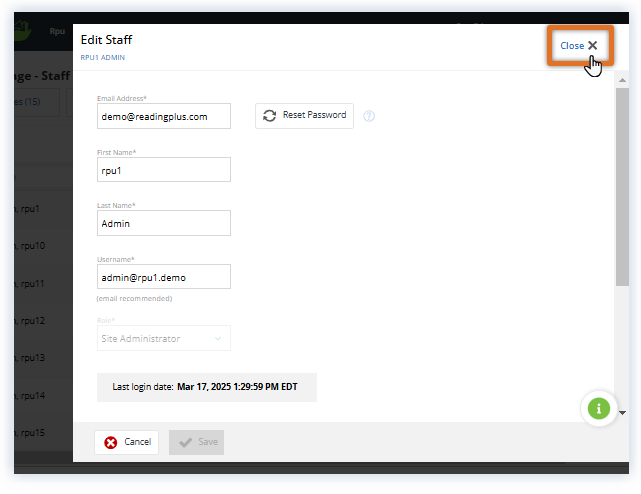Select the rpu10 row in background staff list
Screen dimensions: 641x494
(x=43, y=246)
